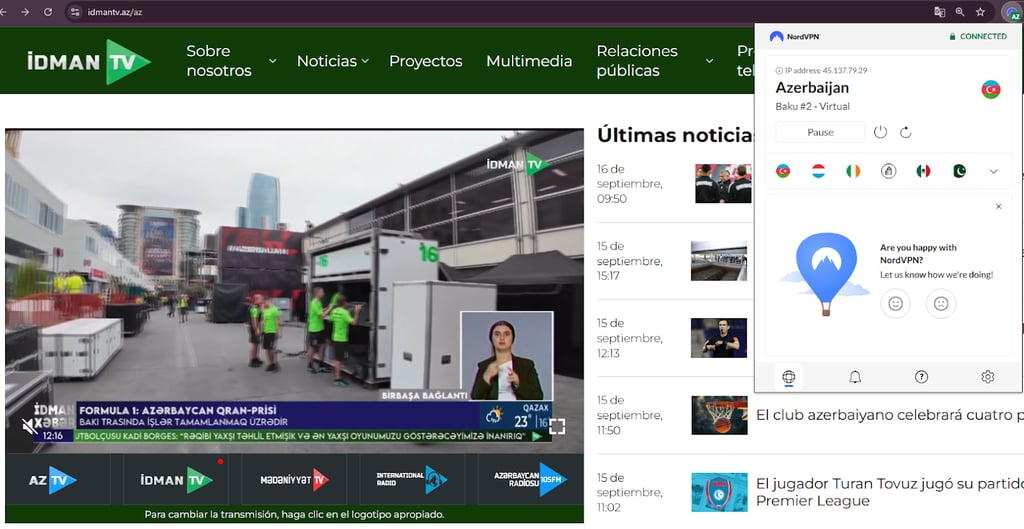This screenshot has width=1024, height=529.
Task: Reconnect VPN using the refresh icon
Action: (905, 133)
